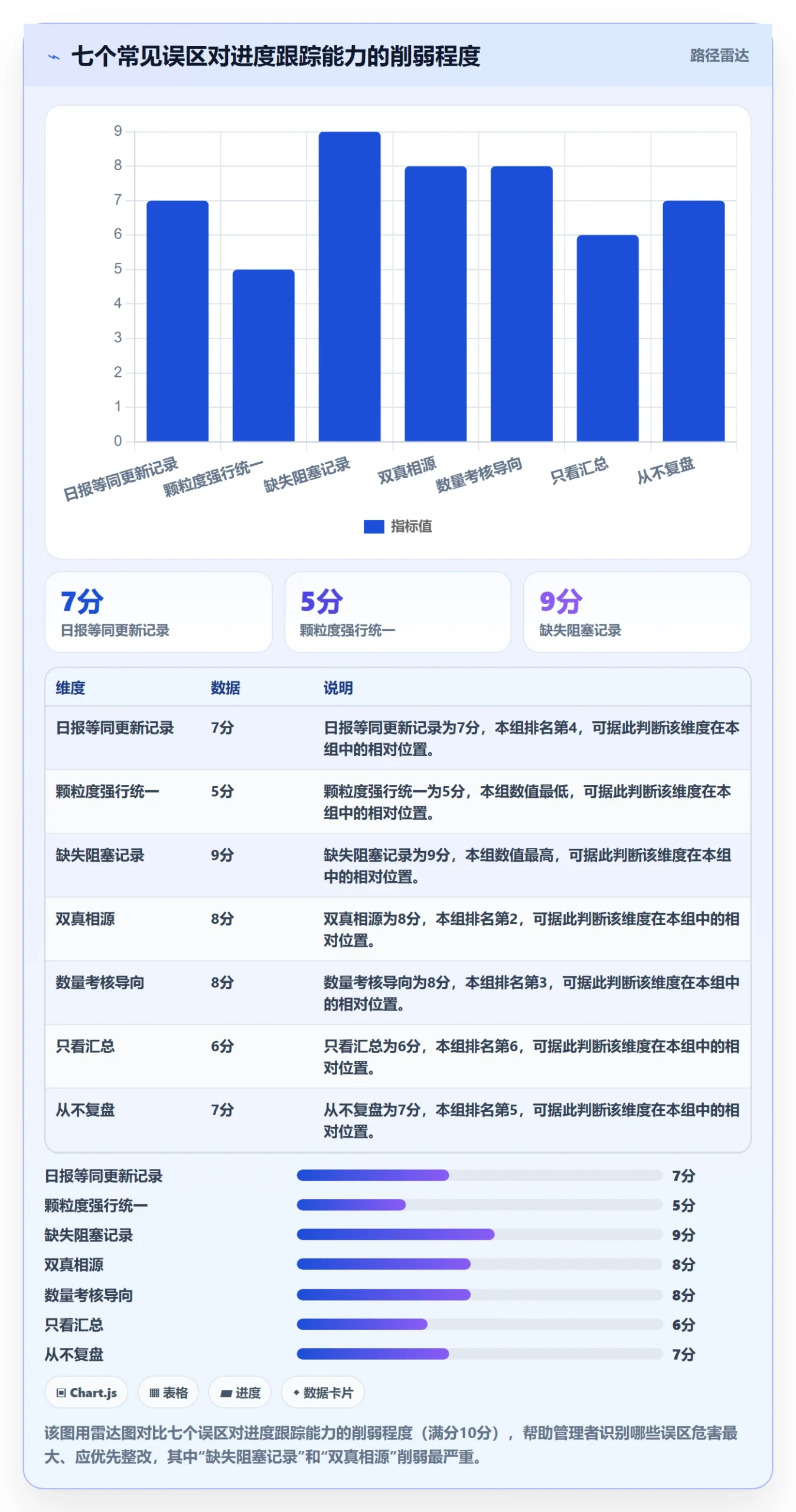Click the 缺失阻塞记录 bar in chart
The image size is (796, 1512).
pyautogui.click(x=349, y=286)
